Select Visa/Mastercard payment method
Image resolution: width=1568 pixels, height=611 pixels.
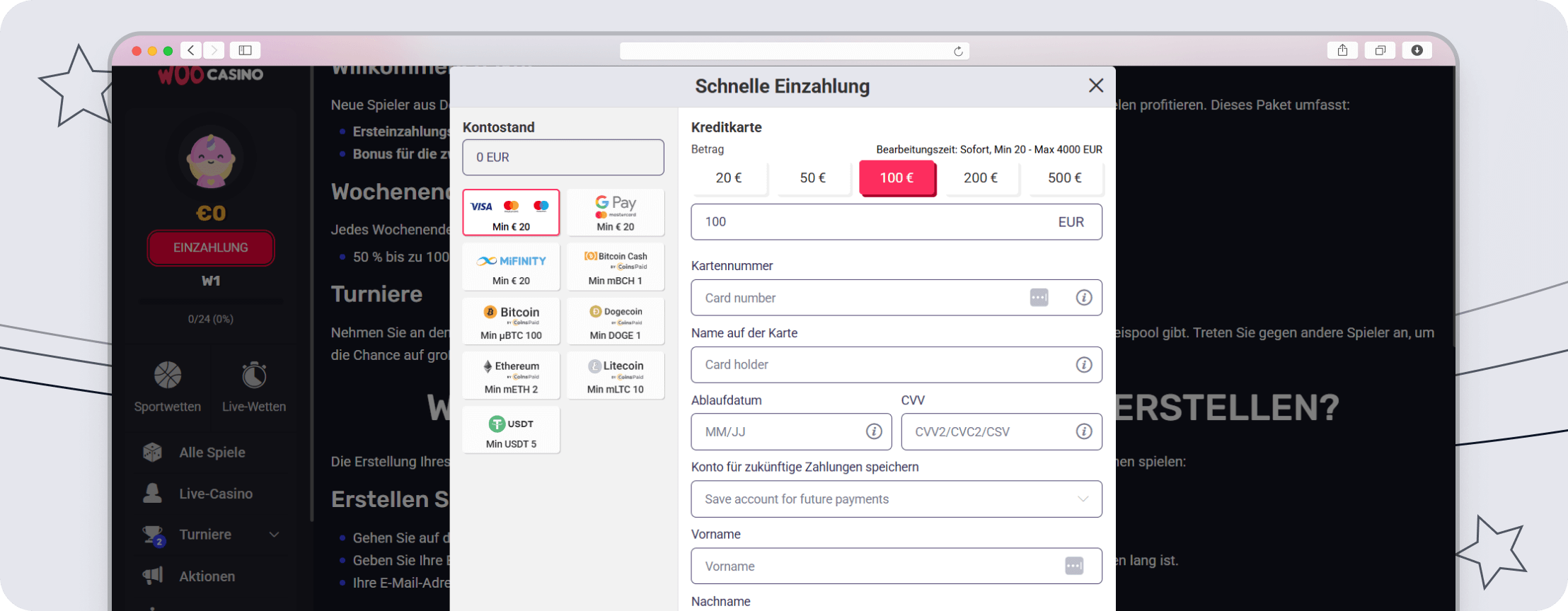pos(511,212)
